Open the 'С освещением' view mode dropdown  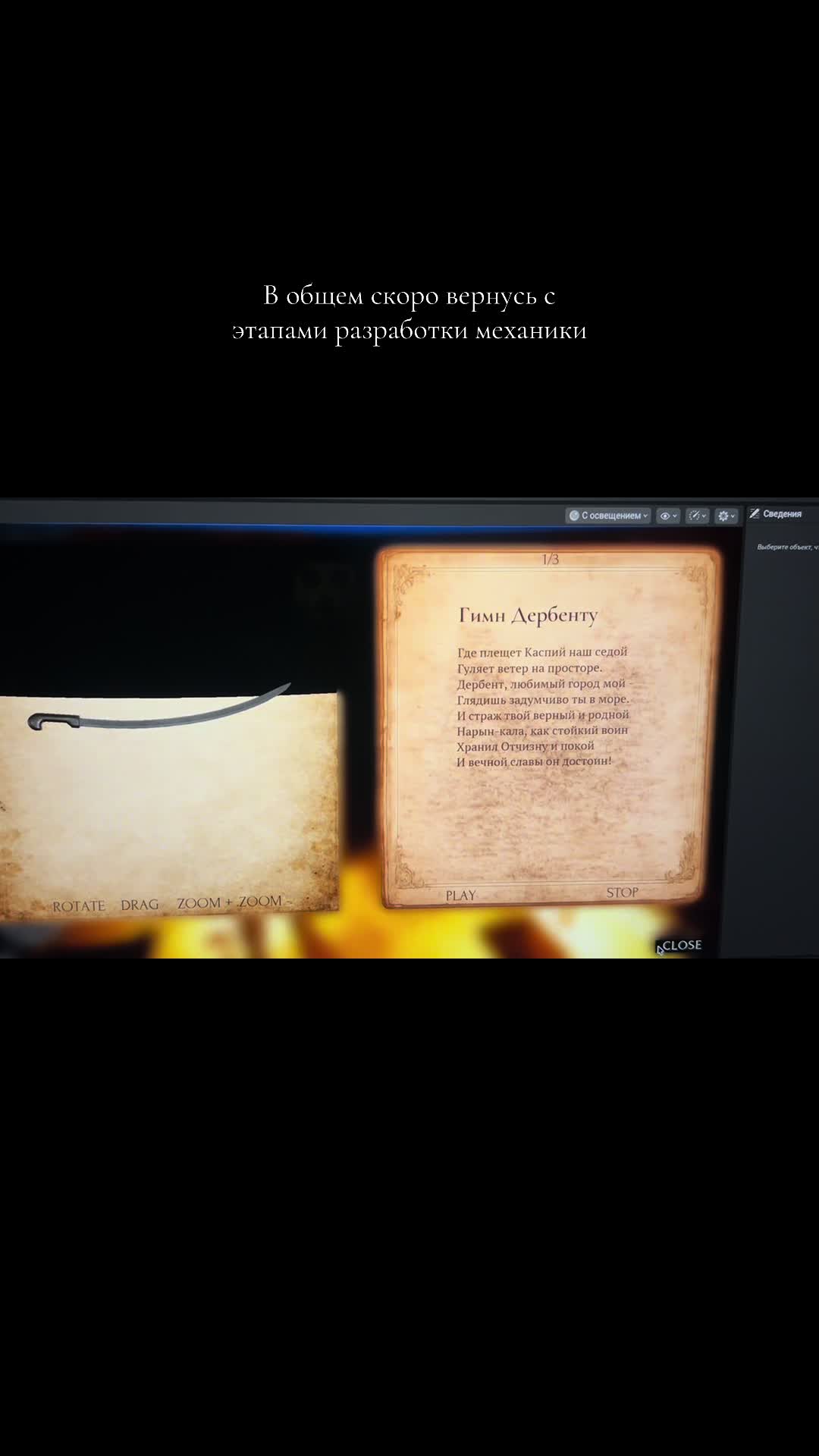pos(608,516)
